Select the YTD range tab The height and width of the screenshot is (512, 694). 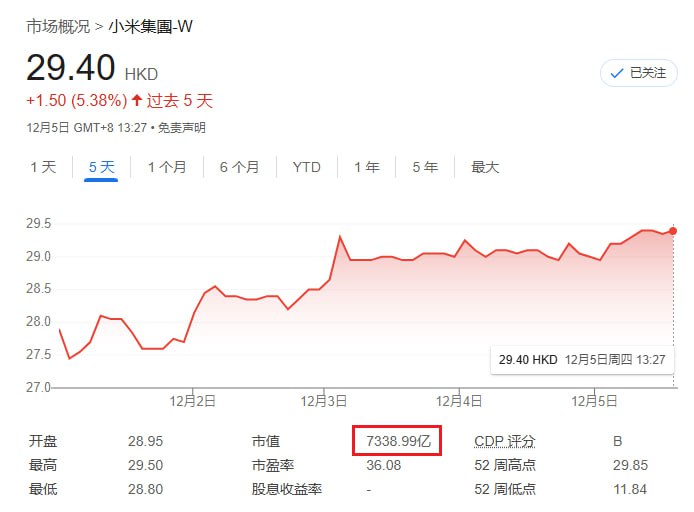pos(306,167)
